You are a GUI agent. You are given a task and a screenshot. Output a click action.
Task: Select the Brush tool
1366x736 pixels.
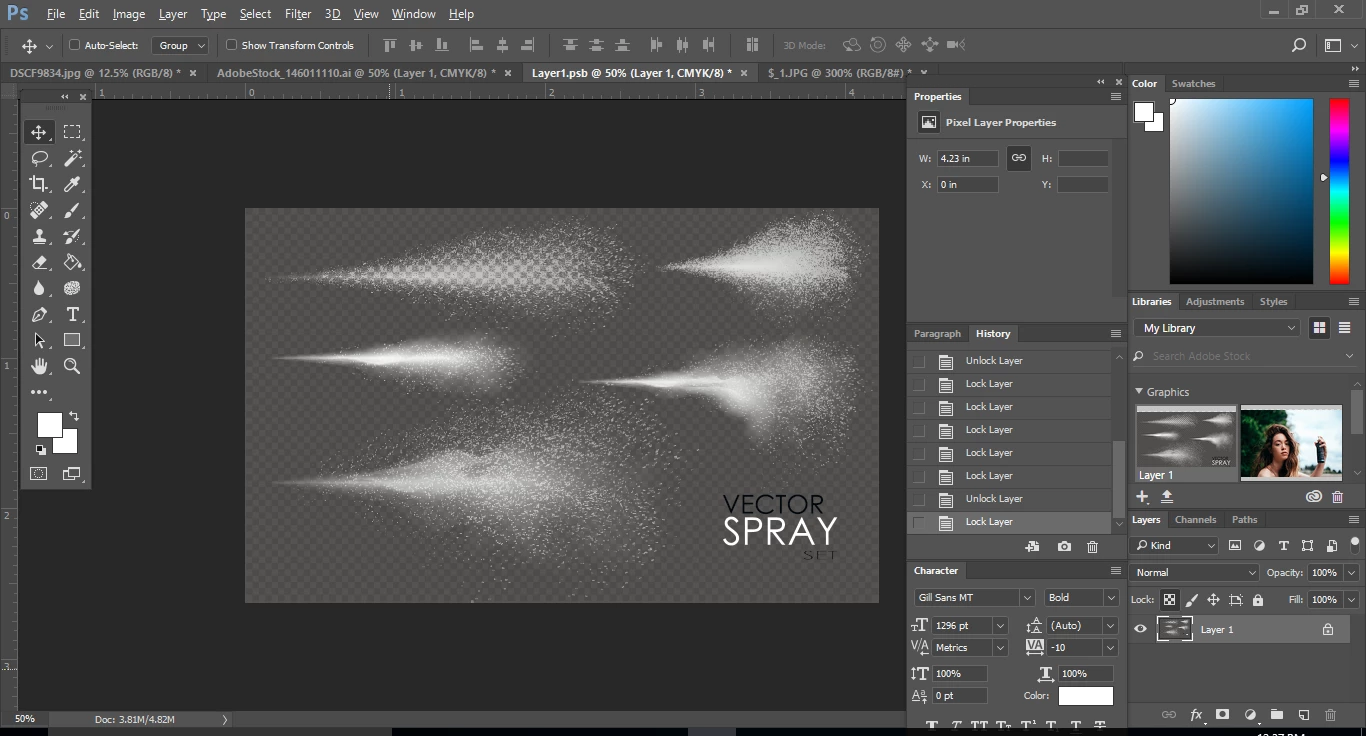(72, 210)
